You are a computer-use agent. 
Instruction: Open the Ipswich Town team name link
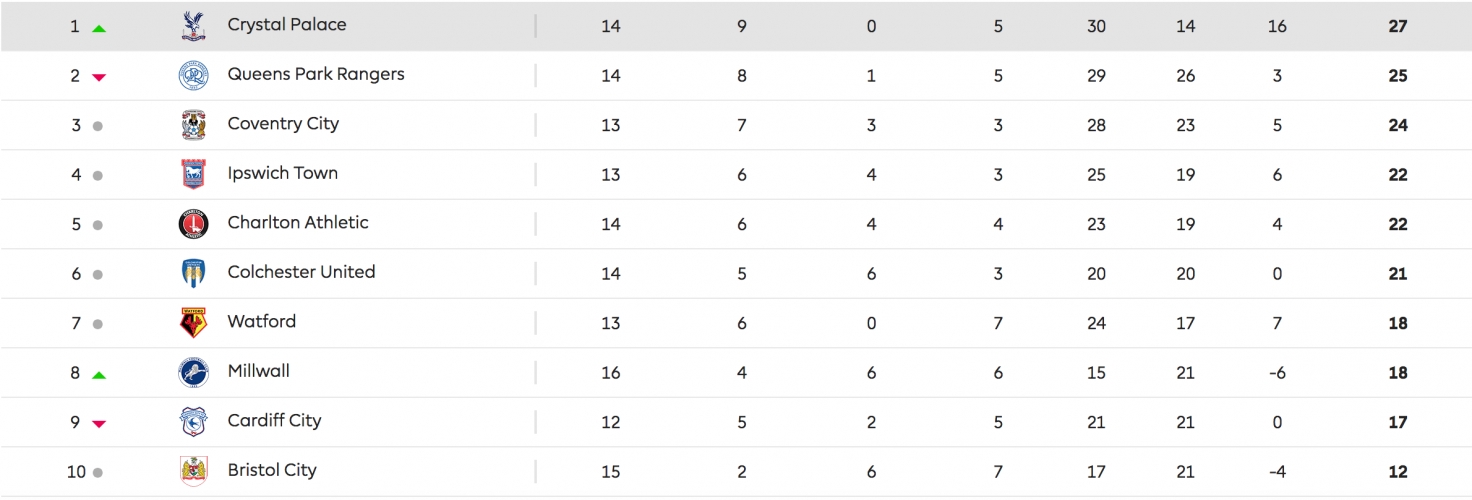283,173
